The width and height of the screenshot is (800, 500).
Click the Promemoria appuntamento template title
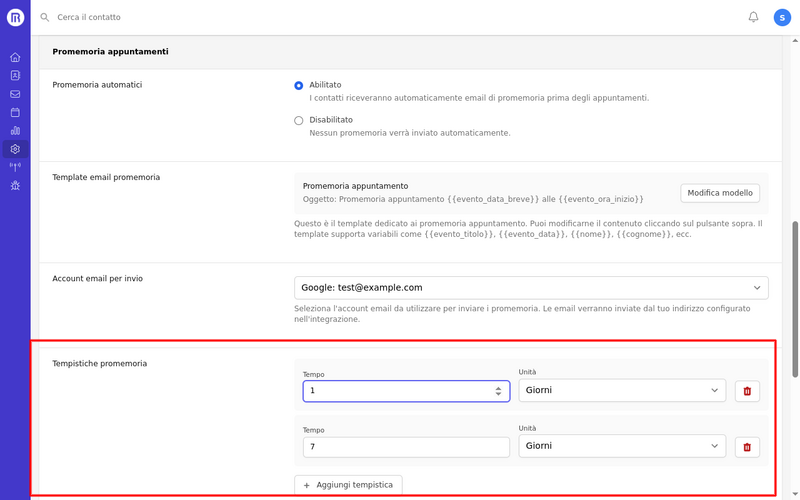[356, 186]
